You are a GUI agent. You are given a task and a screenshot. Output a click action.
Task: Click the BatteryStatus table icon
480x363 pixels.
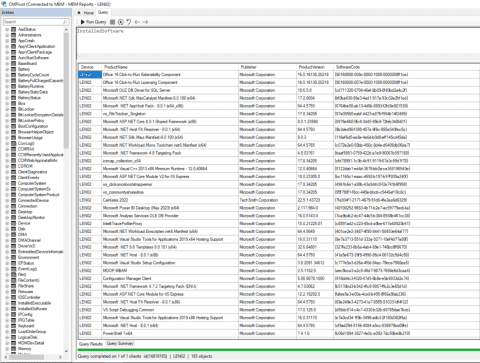(x=13, y=98)
